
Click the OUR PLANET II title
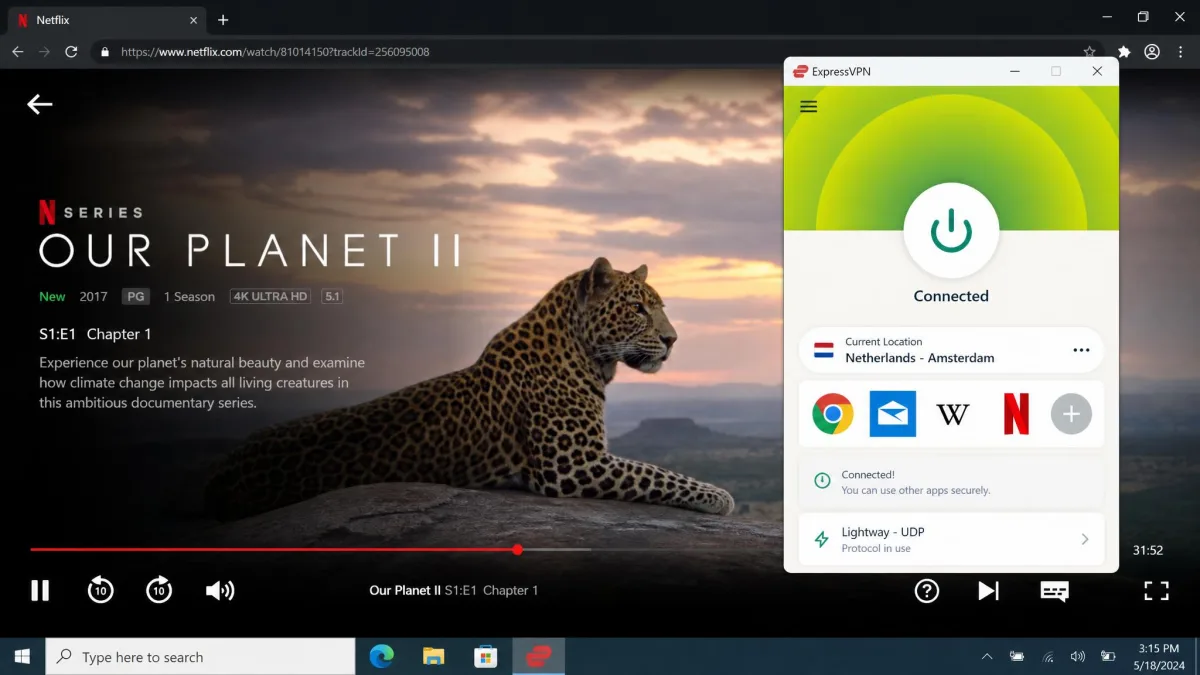tap(250, 250)
